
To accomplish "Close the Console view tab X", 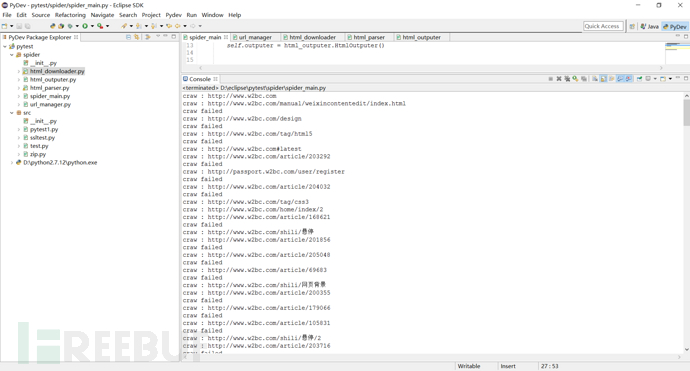I will (215, 79).
